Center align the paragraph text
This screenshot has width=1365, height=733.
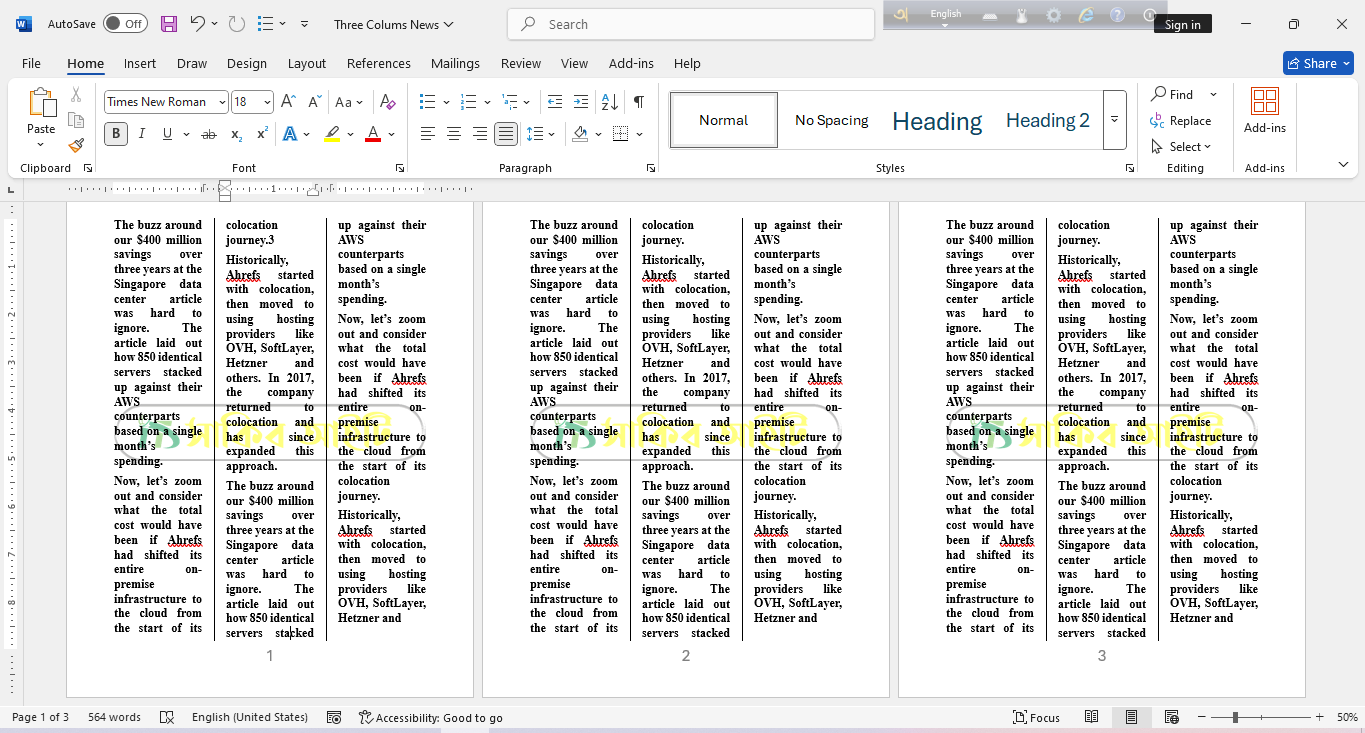[x=453, y=134]
